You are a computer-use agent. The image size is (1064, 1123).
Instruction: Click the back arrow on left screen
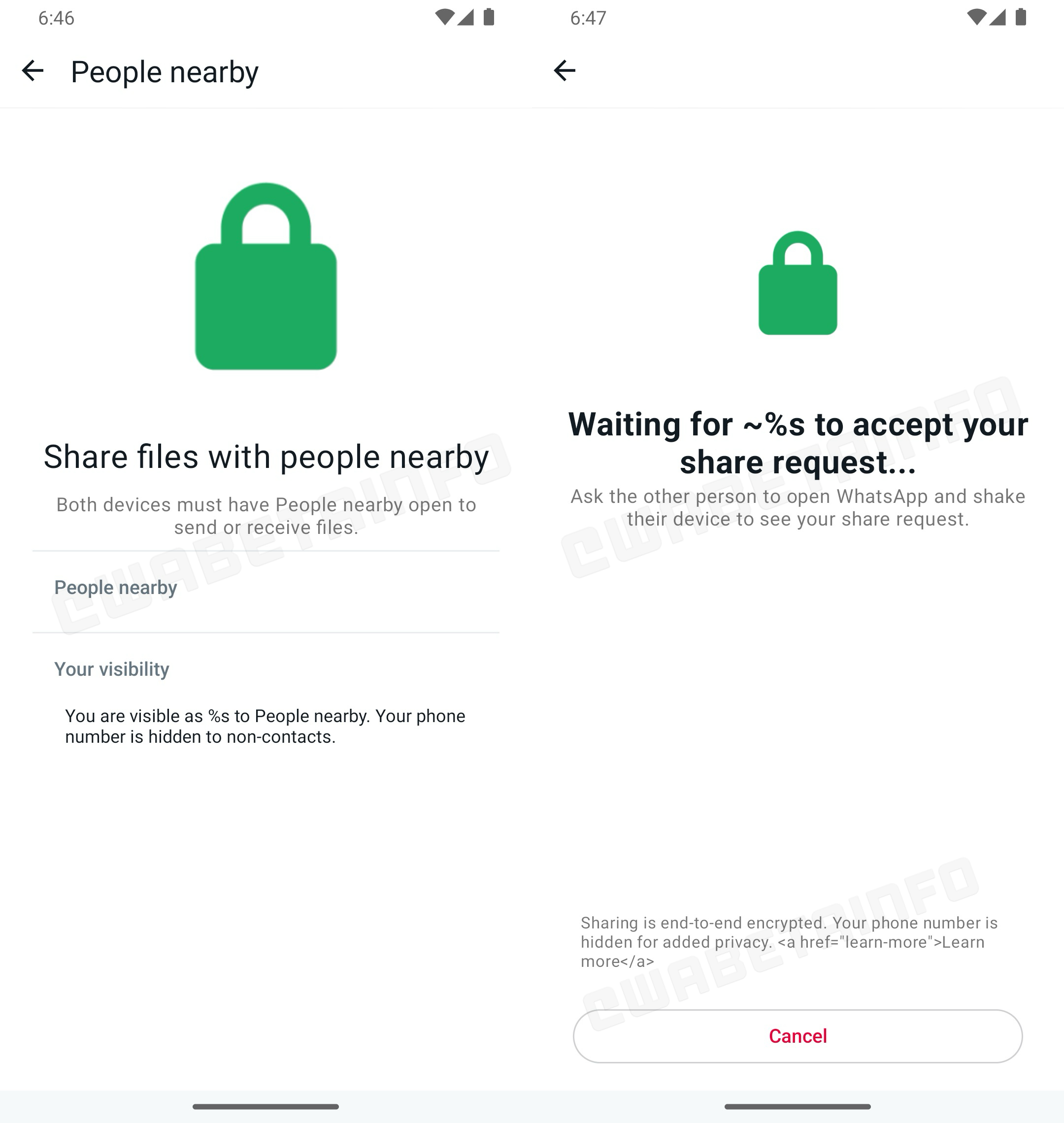point(33,71)
